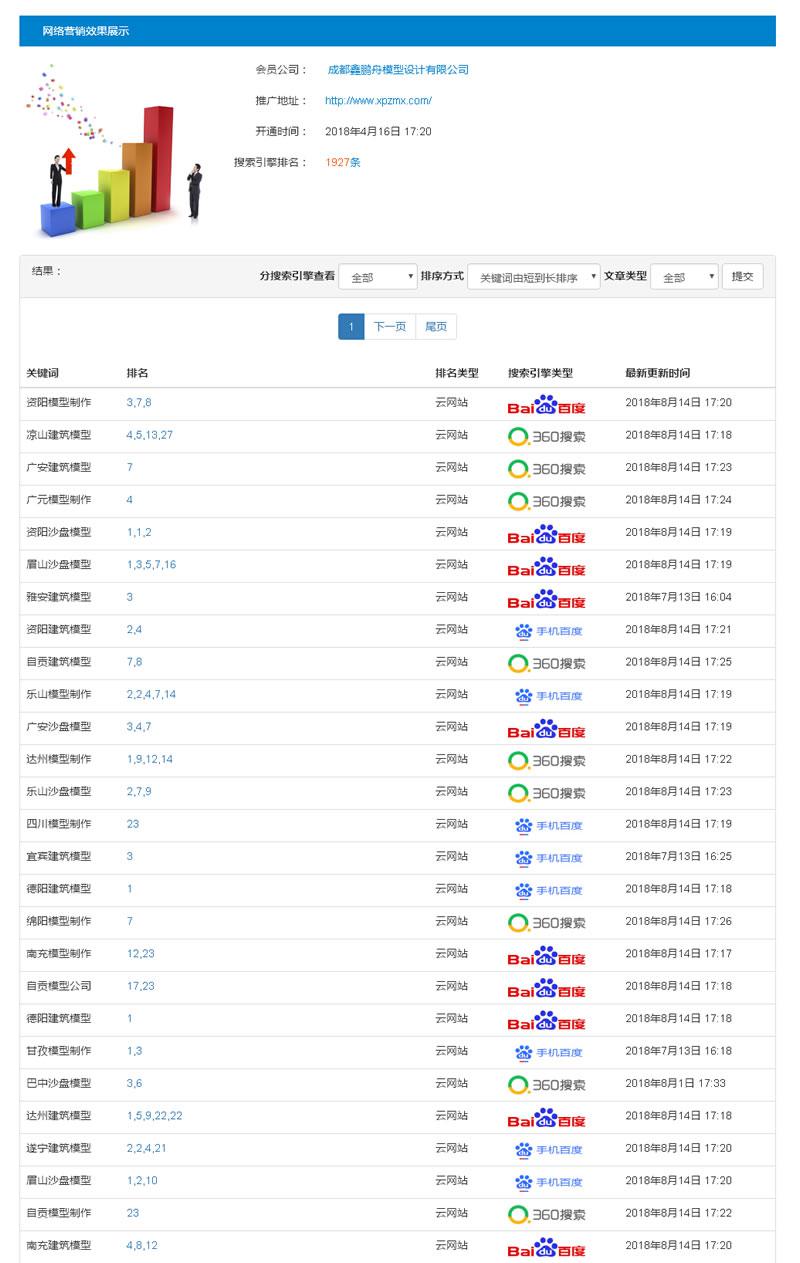Open ranking 2,2,4,7,14 for 乐山模型制作
The height and width of the screenshot is (1263, 800).
click(x=151, y=694)
